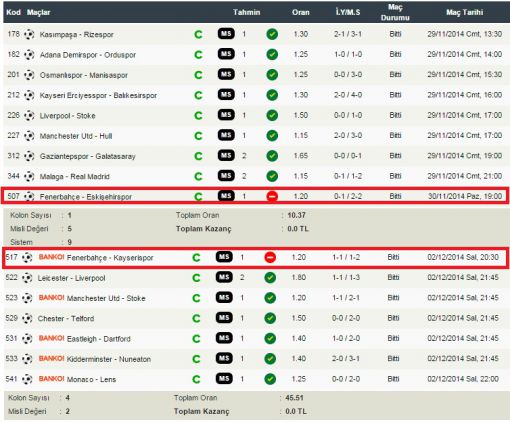510x422 pixels.
Task: Click the MS badge for Fenerbahçe - Kayserispor
Action: [x=224, y=257]
